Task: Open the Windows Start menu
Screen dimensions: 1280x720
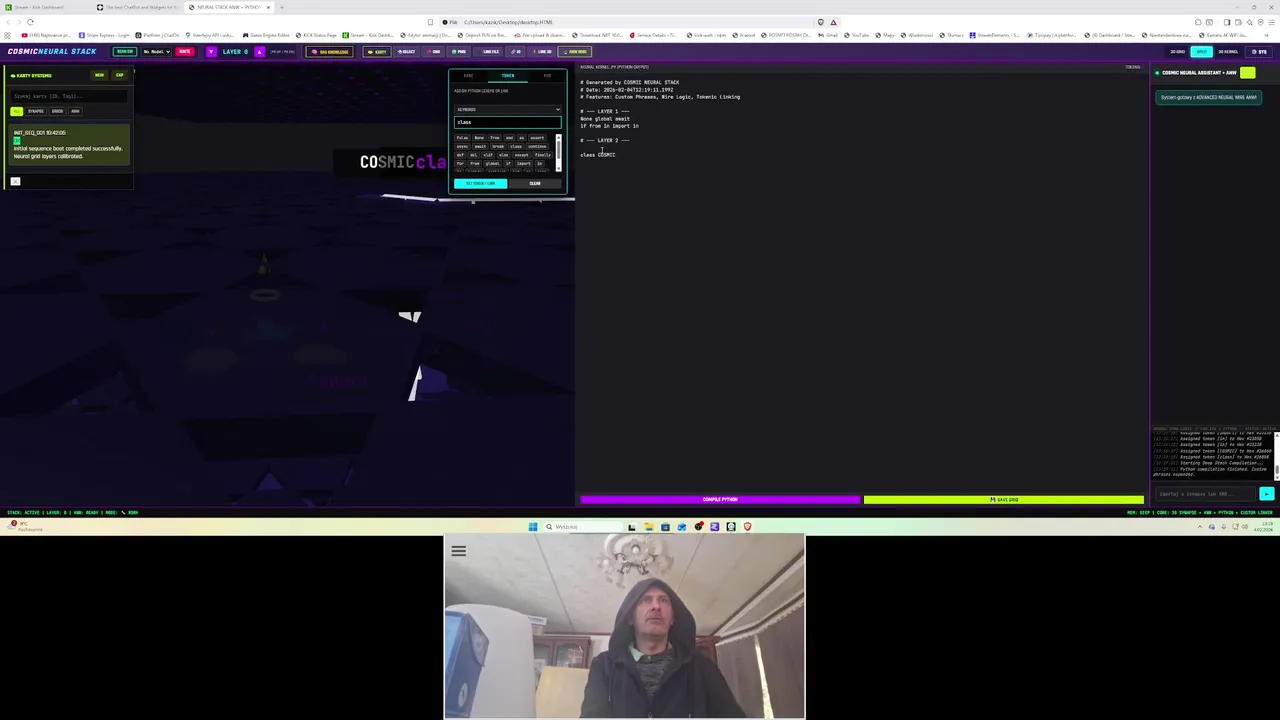Action: coord(533,527)
